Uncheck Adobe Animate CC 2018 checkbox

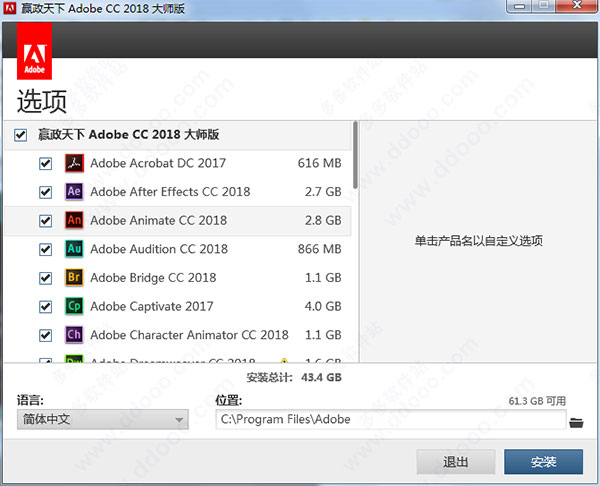coord(46,221)
